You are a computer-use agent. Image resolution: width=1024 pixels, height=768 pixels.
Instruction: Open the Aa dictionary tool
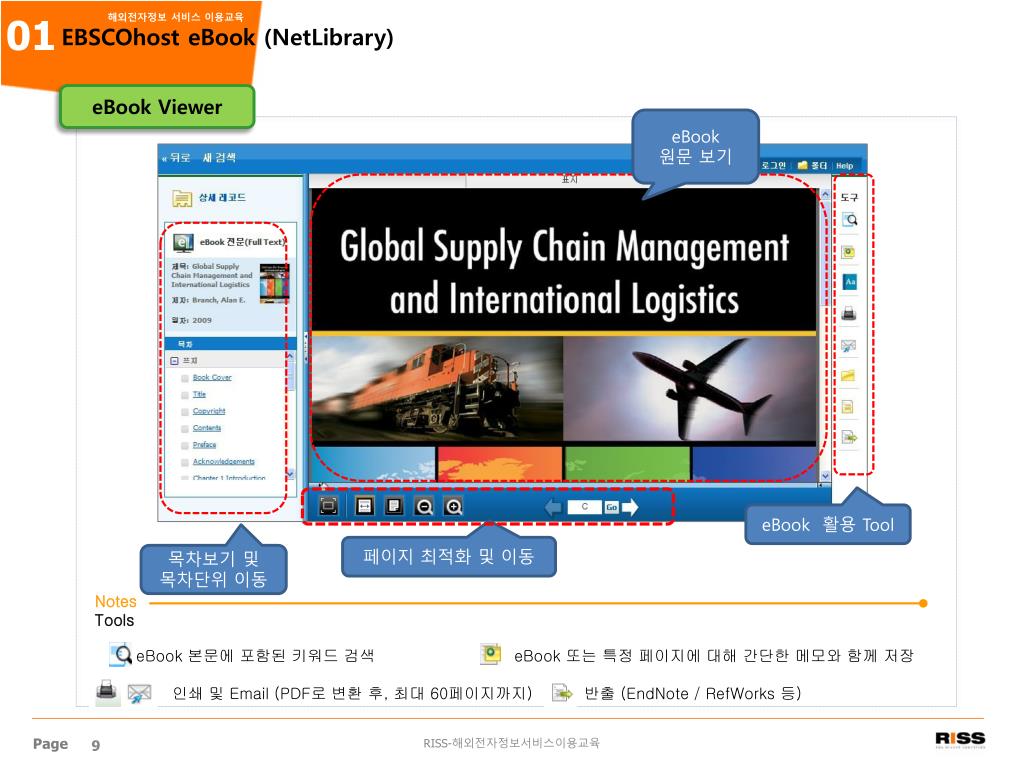pyautogui.click(x=849, y=282)
